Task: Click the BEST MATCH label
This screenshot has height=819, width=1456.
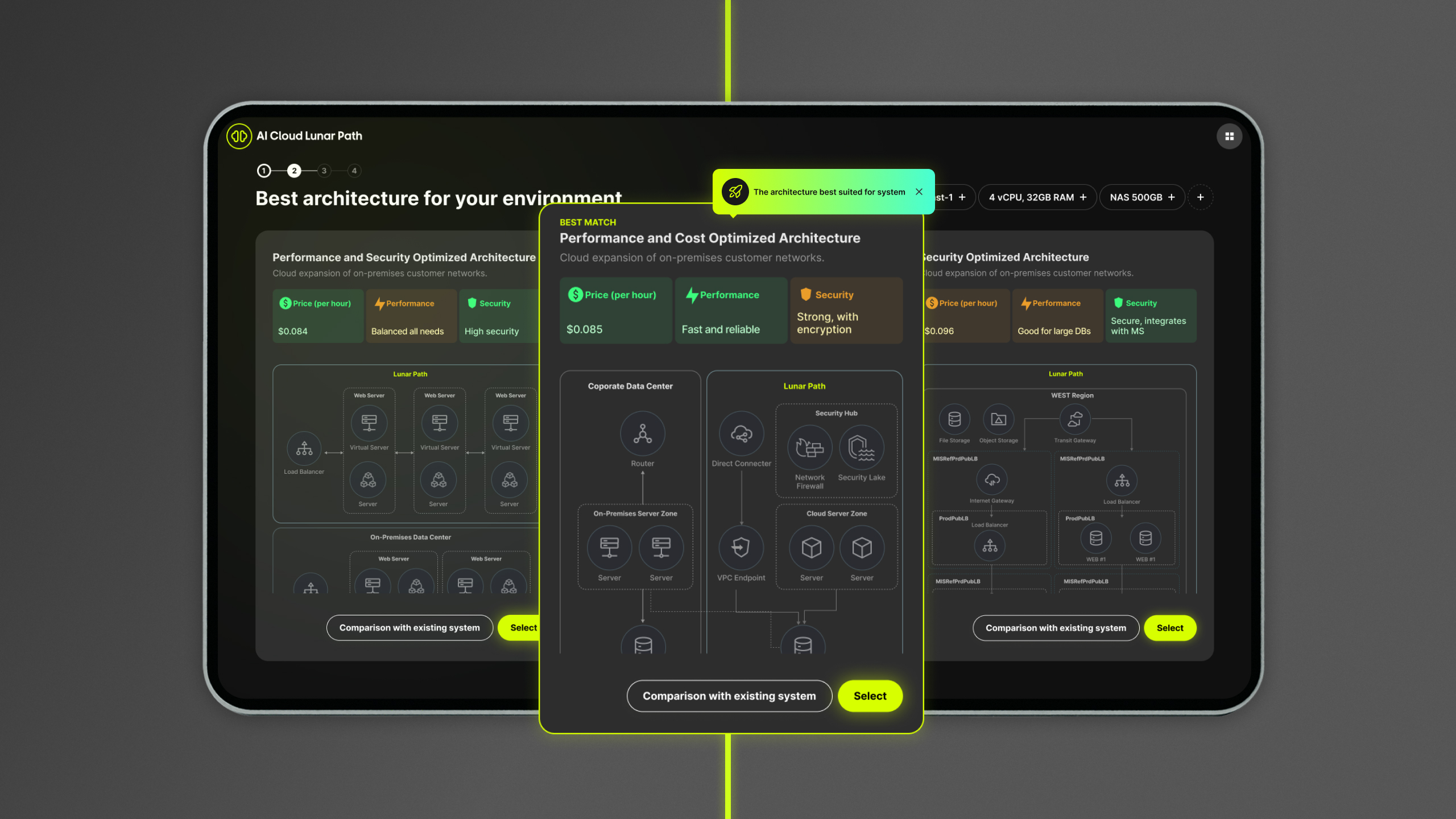Action: (588, 222)
